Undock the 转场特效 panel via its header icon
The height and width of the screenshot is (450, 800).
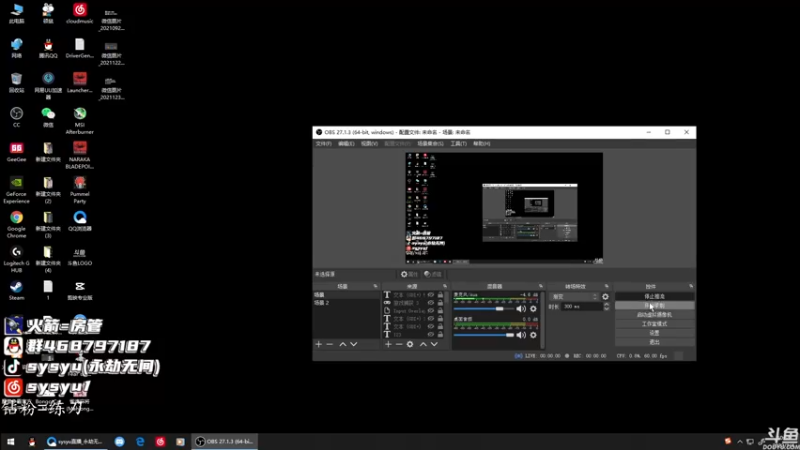[607, 286]
